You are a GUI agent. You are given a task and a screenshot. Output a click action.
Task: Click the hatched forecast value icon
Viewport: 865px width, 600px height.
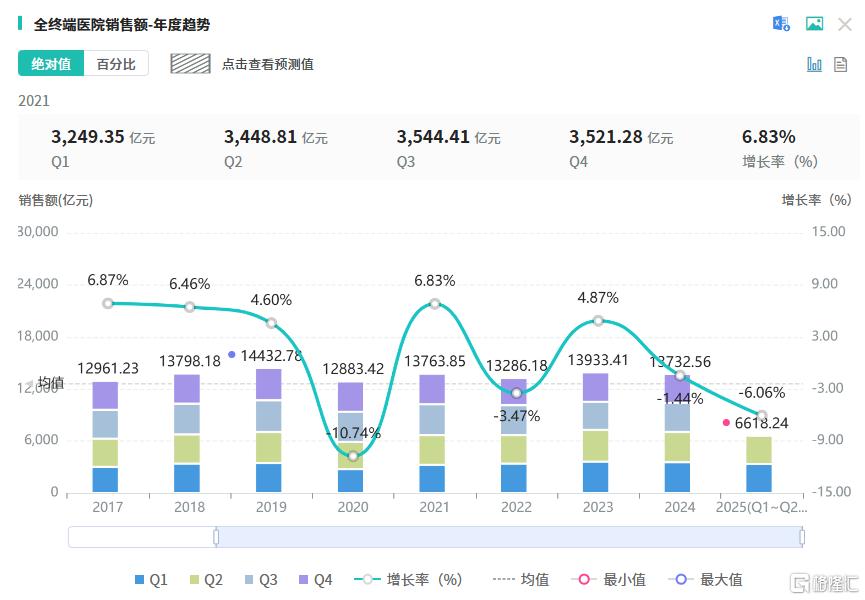pyautogui.click(x=189, y=64)
